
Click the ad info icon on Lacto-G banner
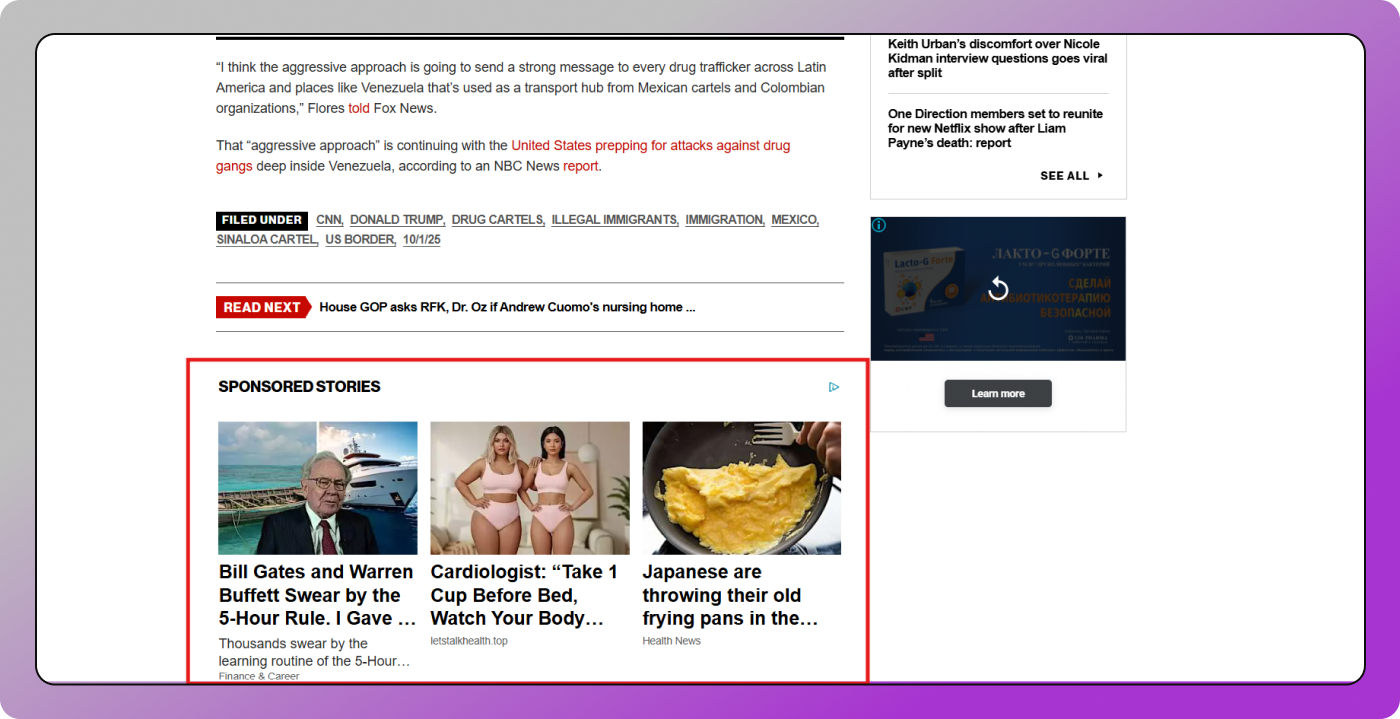click(x=879, y=225)
